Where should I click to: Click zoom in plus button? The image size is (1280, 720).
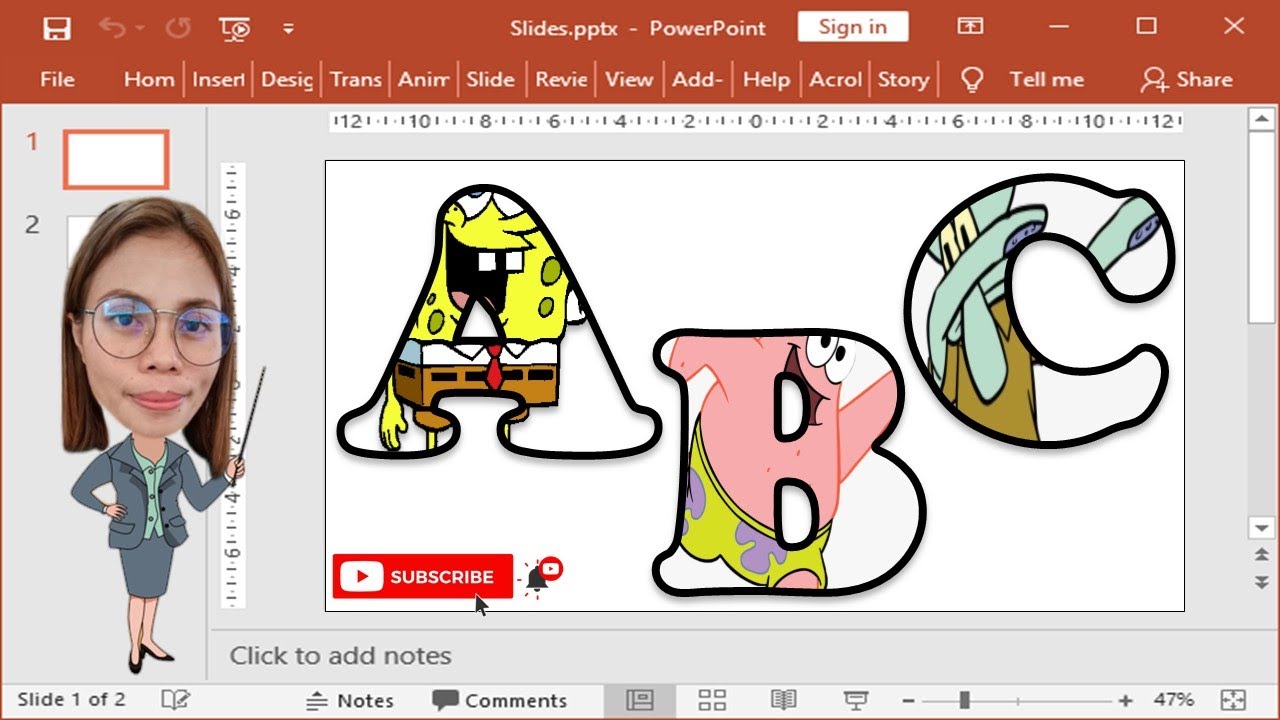(x=1126, y=701)
